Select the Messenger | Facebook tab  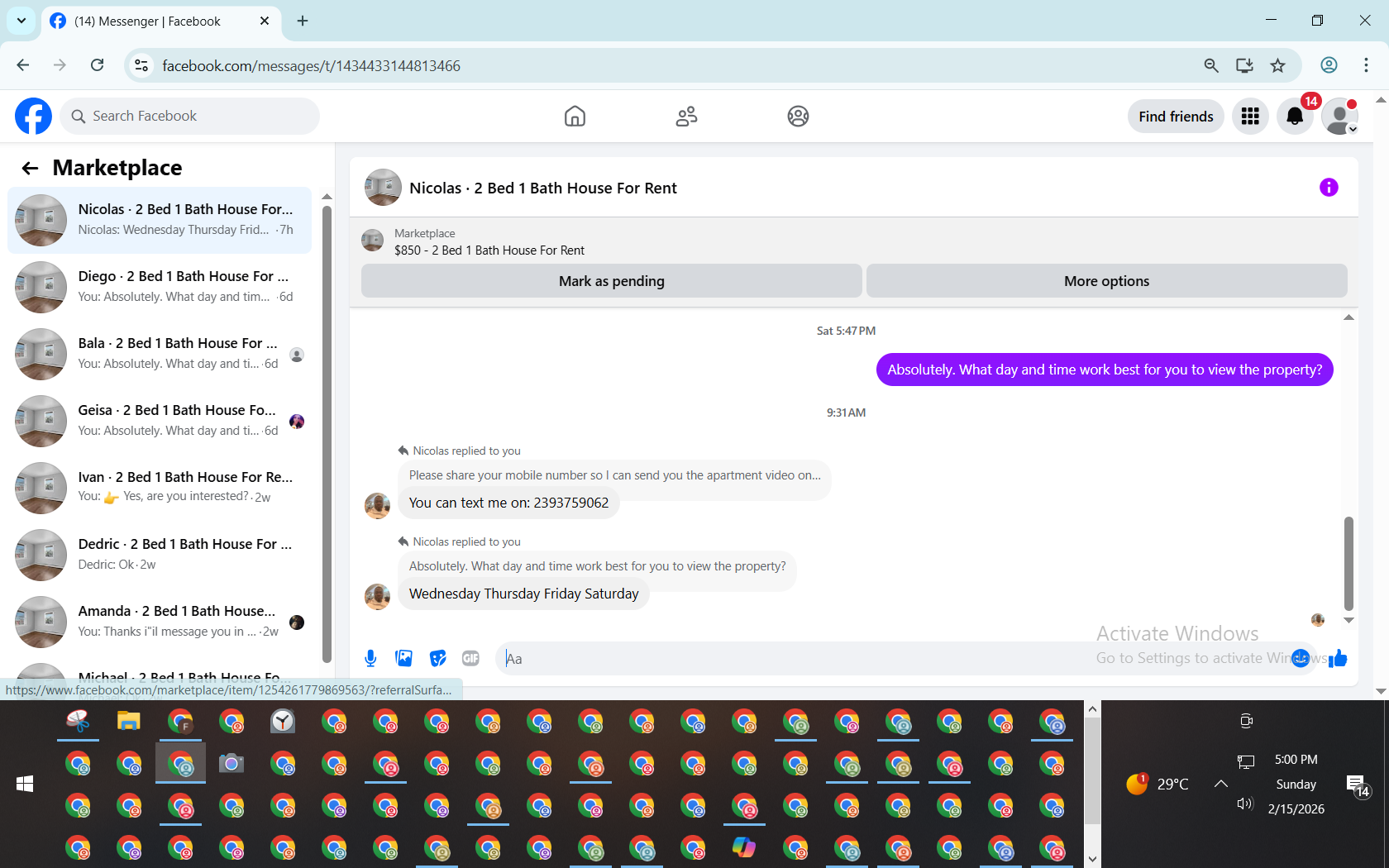[x=160, y=21]
